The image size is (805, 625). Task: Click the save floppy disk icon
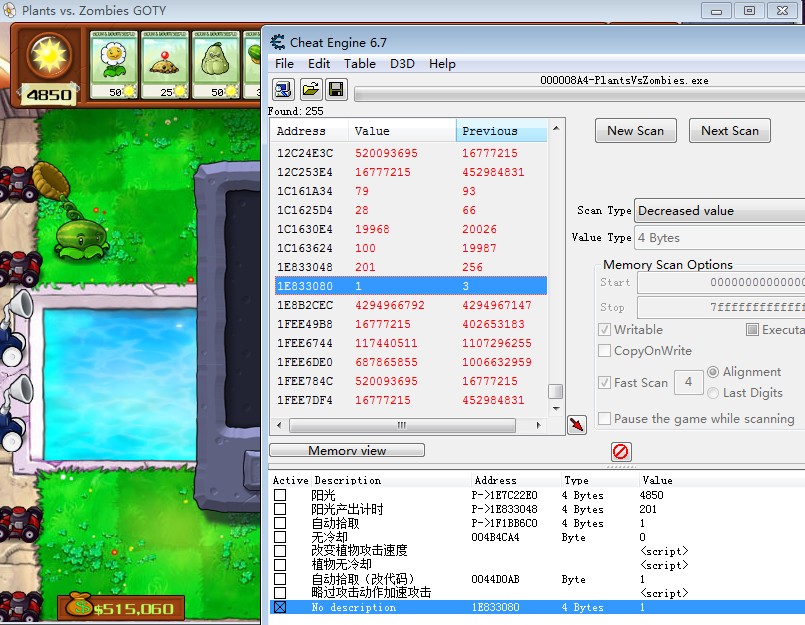[336, 89]
